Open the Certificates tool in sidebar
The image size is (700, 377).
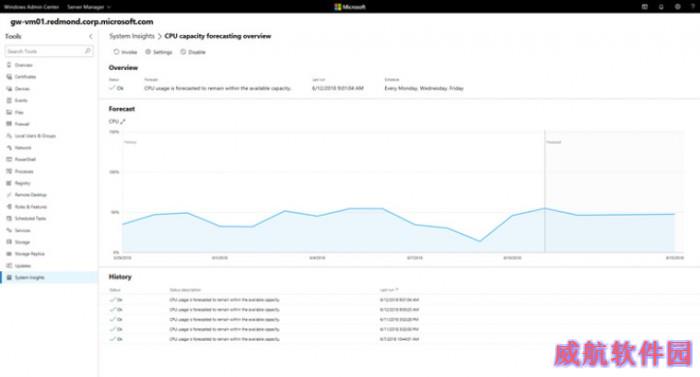25,77
